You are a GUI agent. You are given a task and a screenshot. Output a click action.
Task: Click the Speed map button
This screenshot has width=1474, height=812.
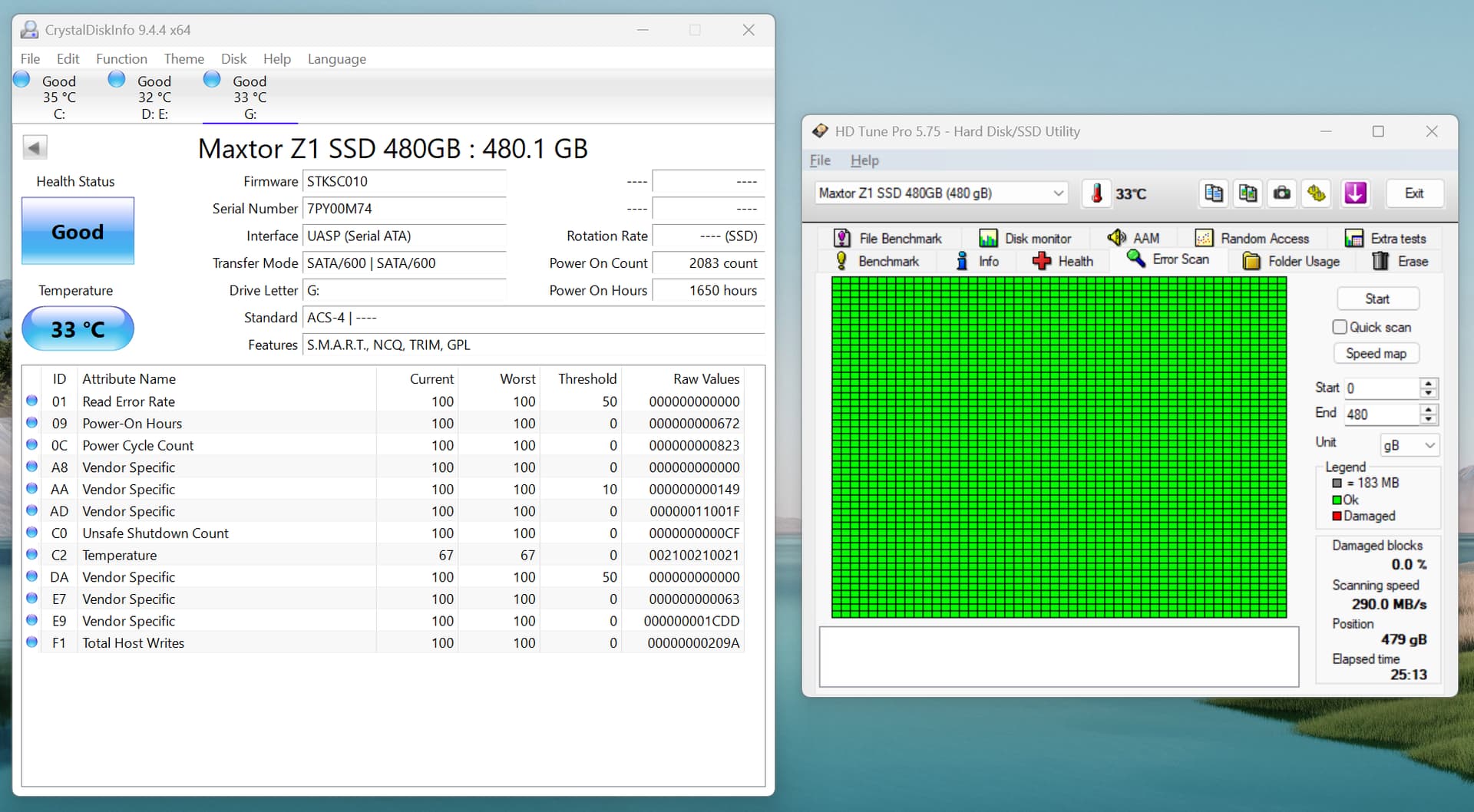(x=1376, y=353)
